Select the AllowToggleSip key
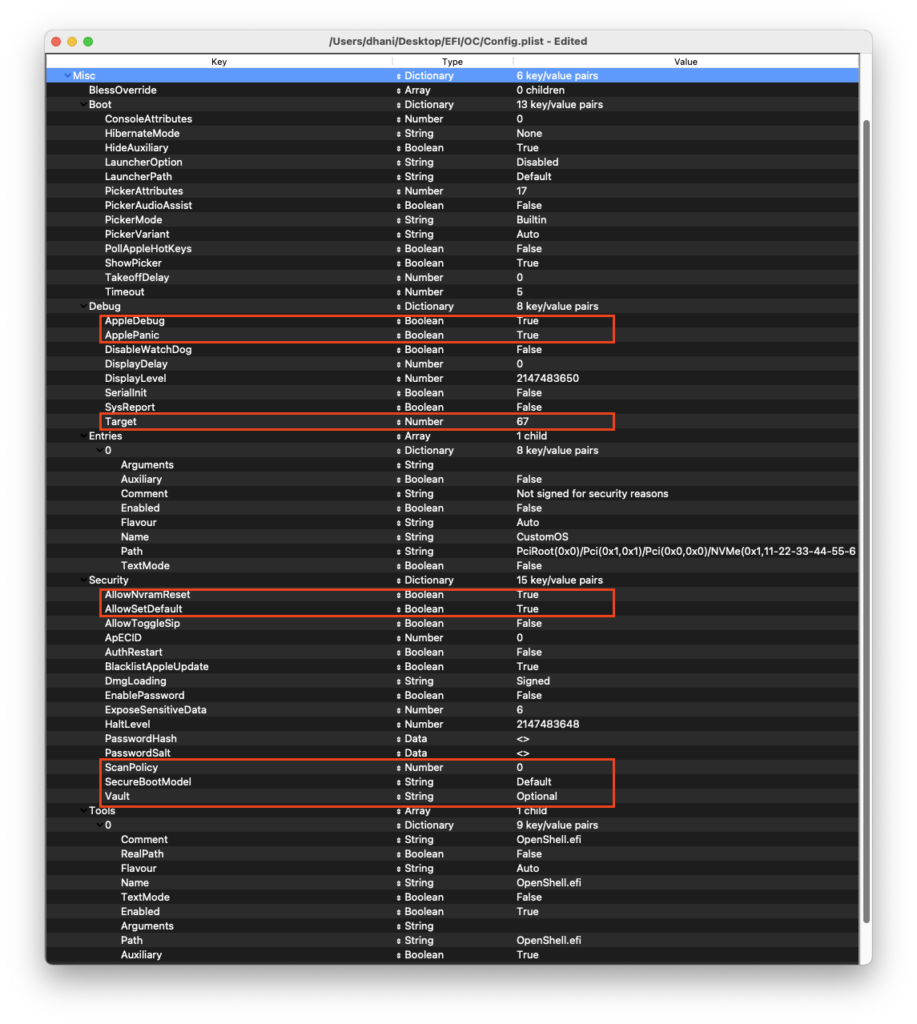 click(x=142, y=623)
